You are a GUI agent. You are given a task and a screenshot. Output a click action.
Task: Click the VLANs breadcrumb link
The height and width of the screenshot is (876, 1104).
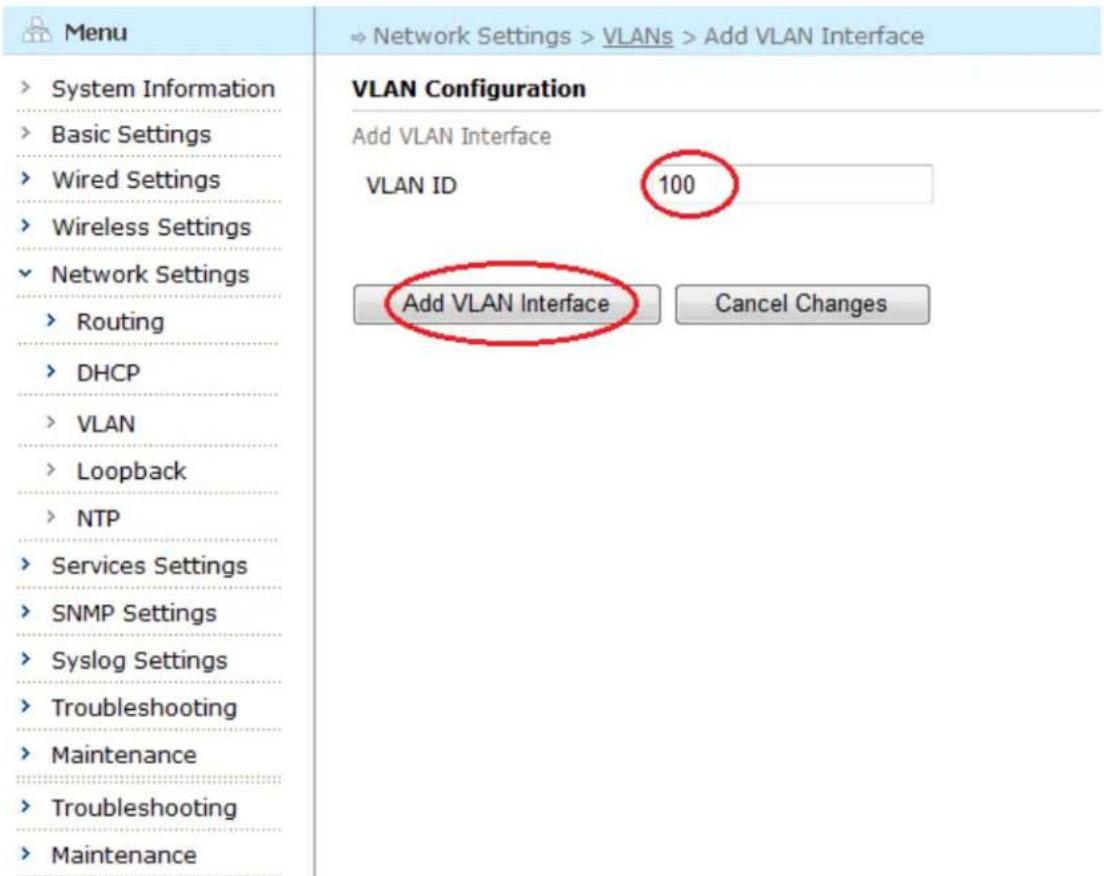(x=638, y=36)
